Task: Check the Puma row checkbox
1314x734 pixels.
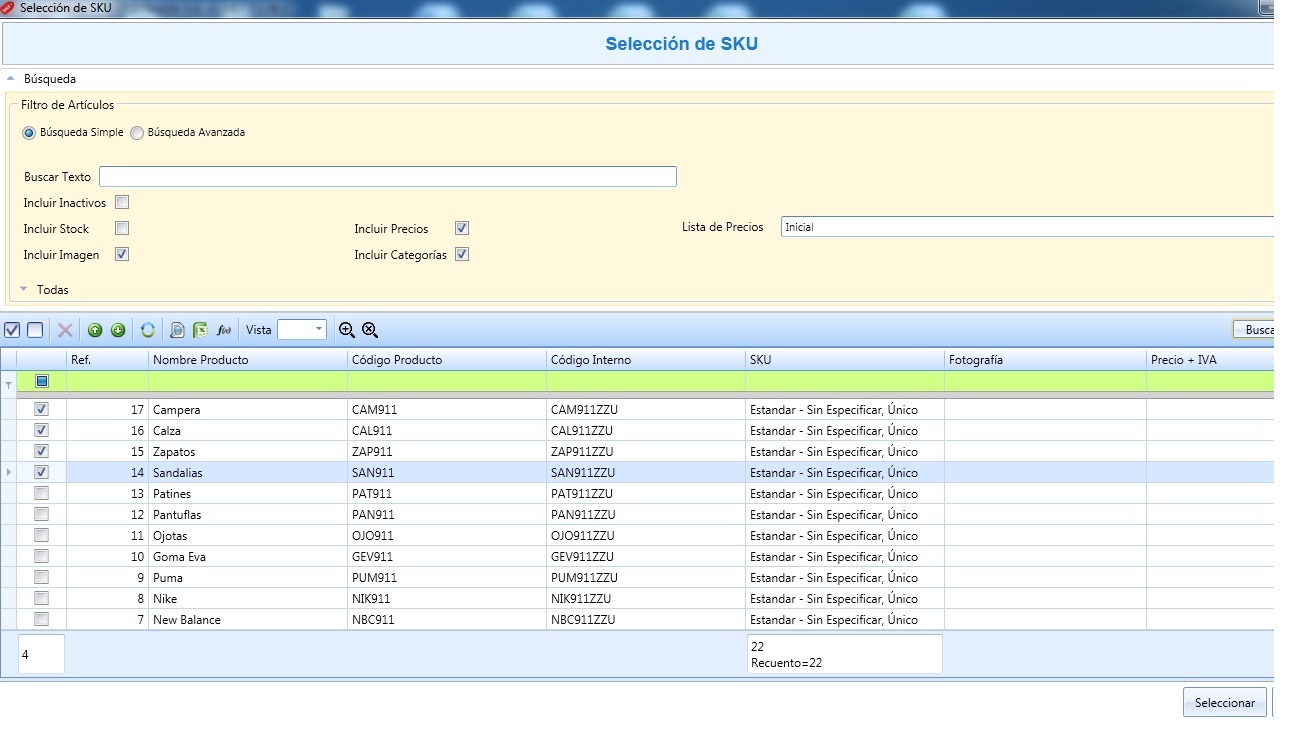Action: [x=41, y=577]
